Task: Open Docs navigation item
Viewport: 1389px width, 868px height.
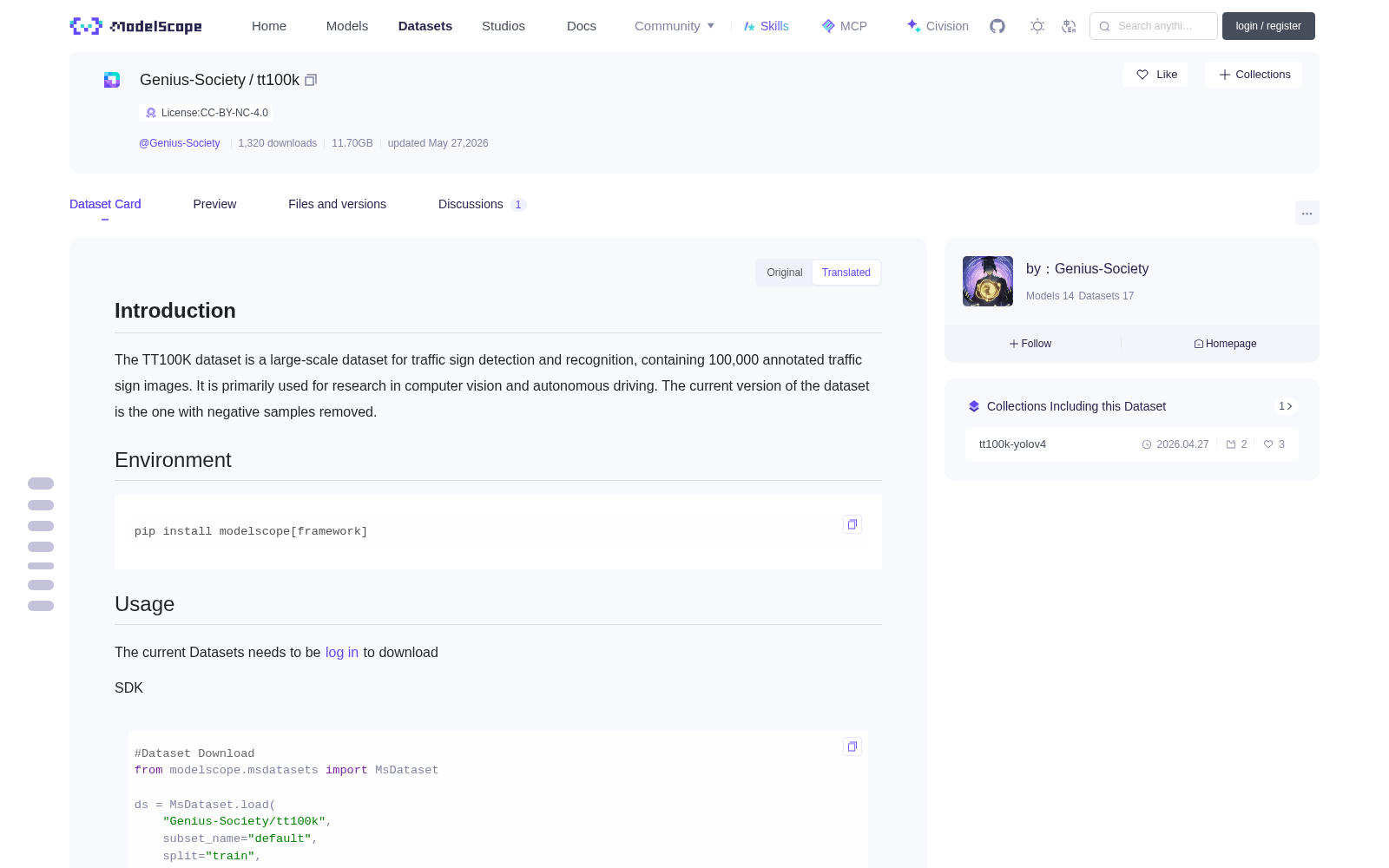Action: click(x=582, y=26)
